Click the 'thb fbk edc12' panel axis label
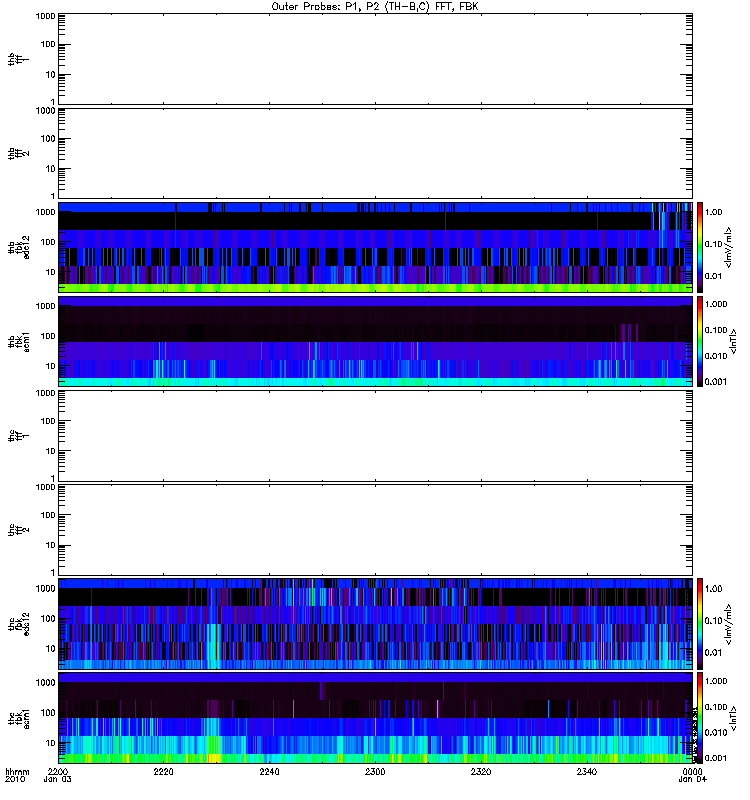Image resolution: width=750 pixels, height=800 pixels. (19, 247)
